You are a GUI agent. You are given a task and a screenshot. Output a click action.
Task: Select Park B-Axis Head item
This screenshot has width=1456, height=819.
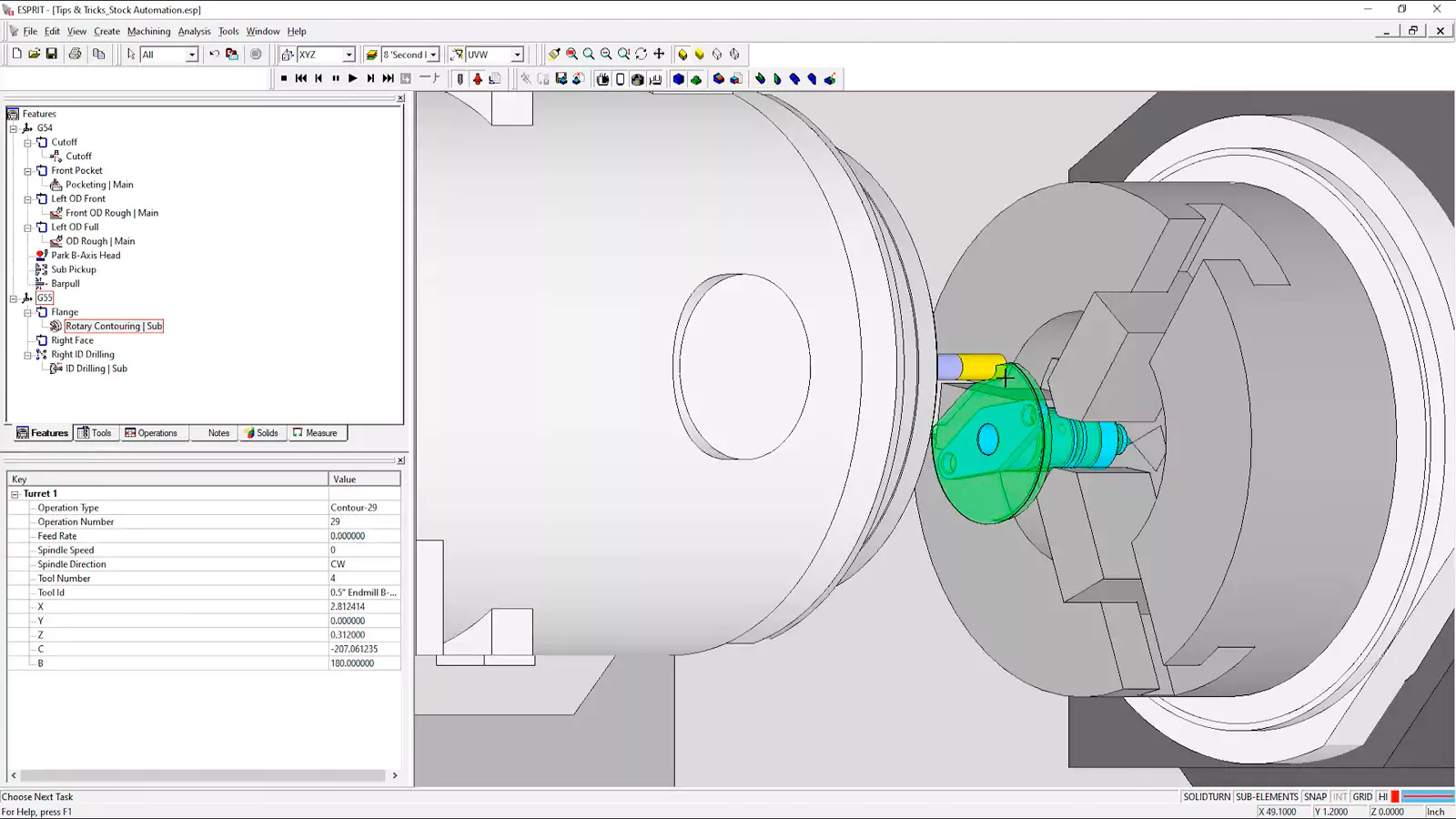coord(86,256)
